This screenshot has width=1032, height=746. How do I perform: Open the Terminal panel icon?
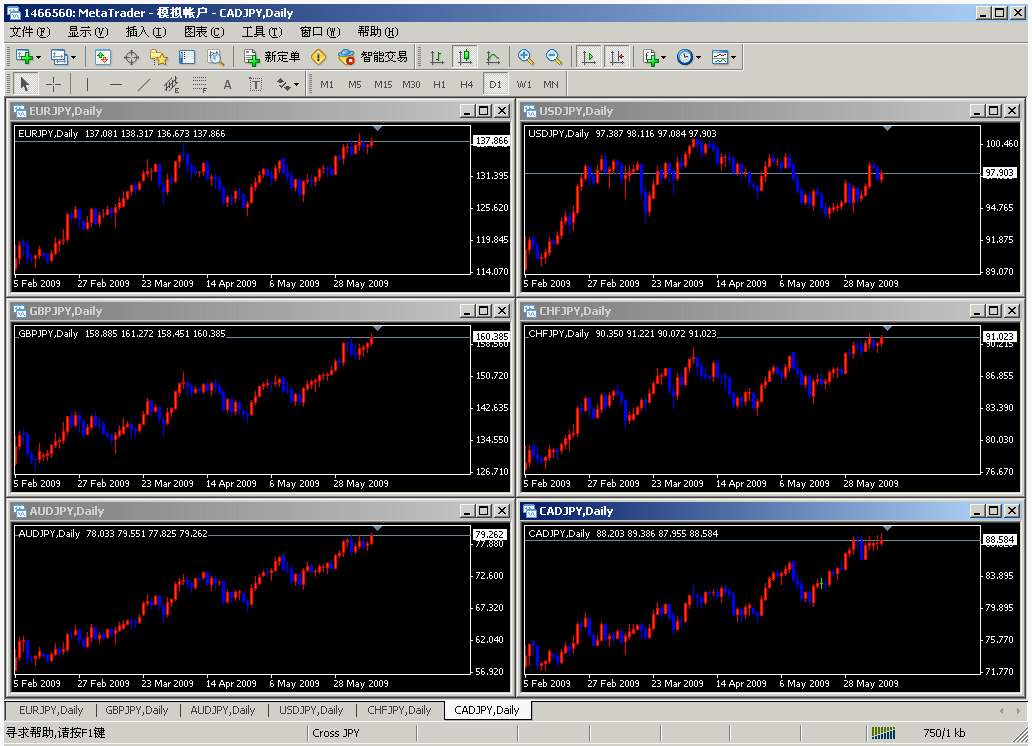tap(187, 57)
